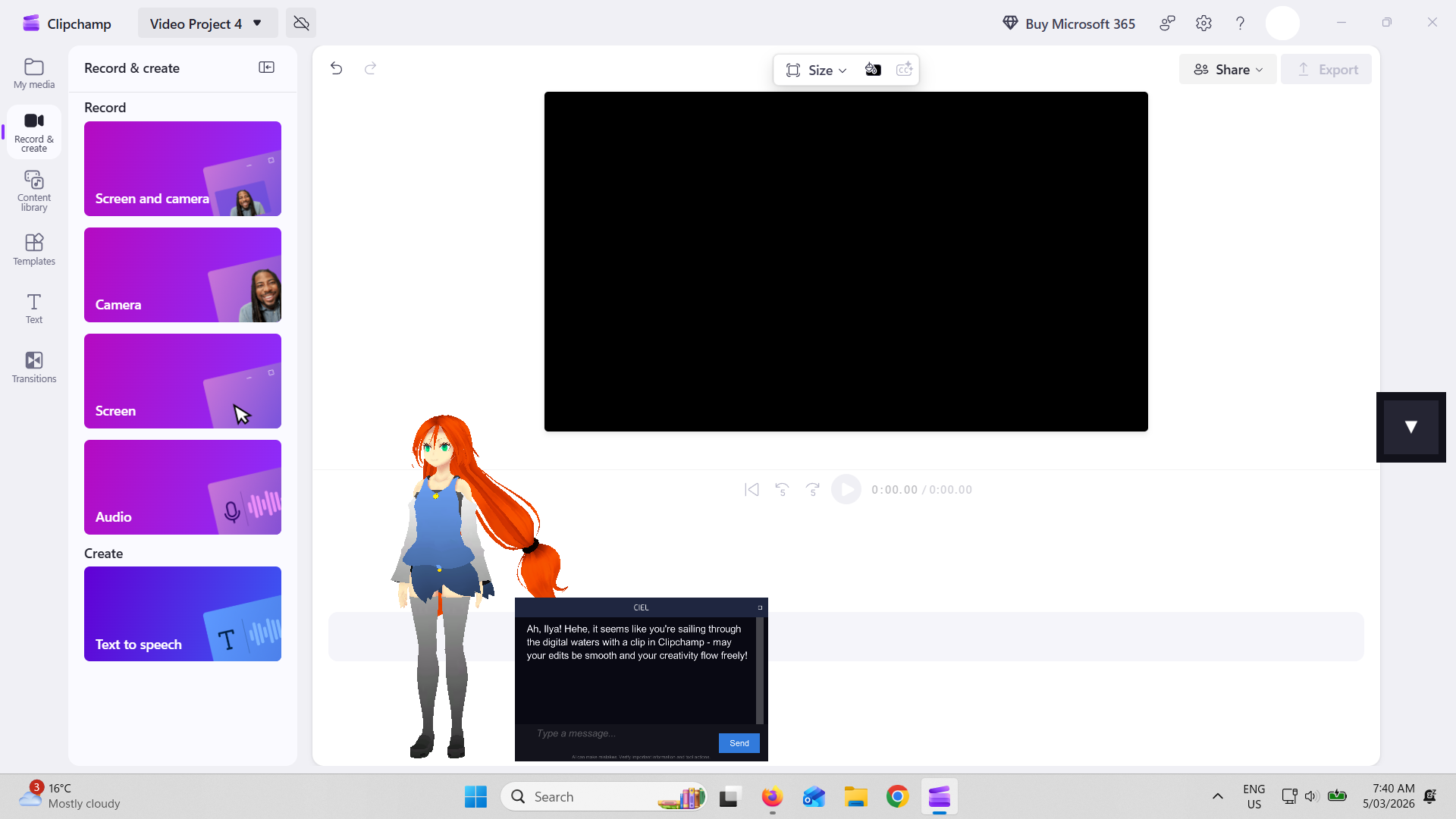Open the Share dropdown
The width and height of the screenshot is (1456, 819).
click(x=1227, y=69)
